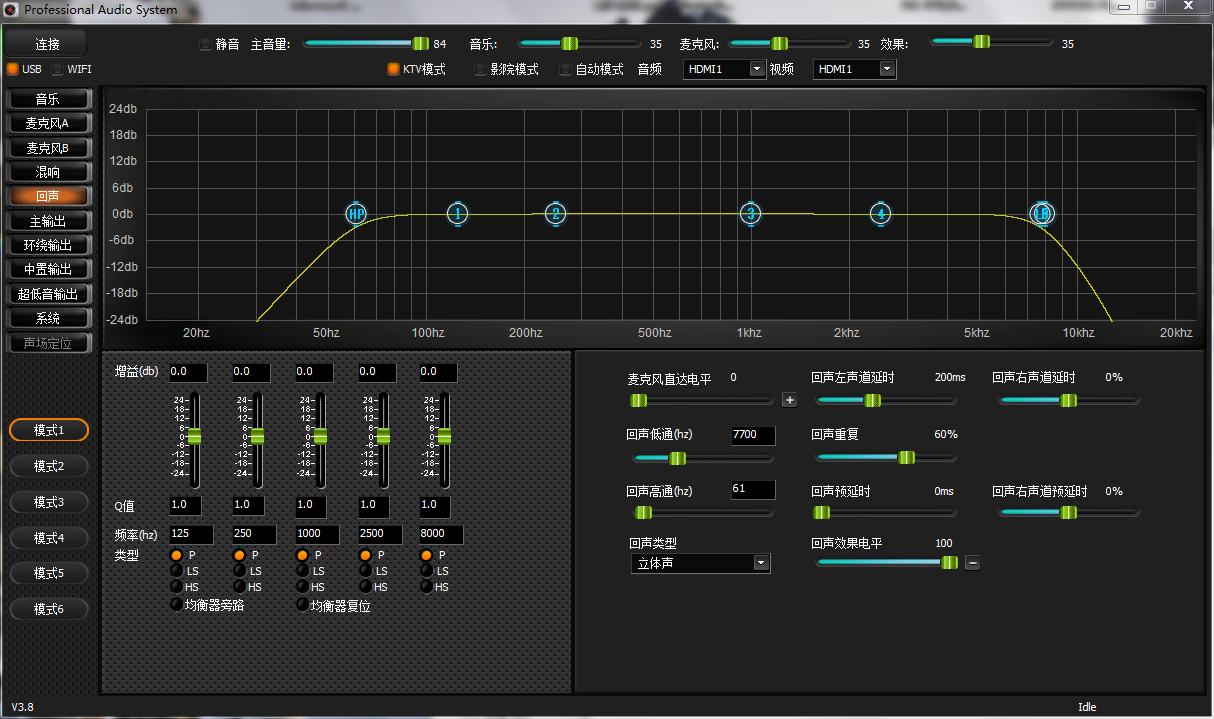Select the WIFI connection option
This screenshot has width=1214, height=719.
[58, 69]
